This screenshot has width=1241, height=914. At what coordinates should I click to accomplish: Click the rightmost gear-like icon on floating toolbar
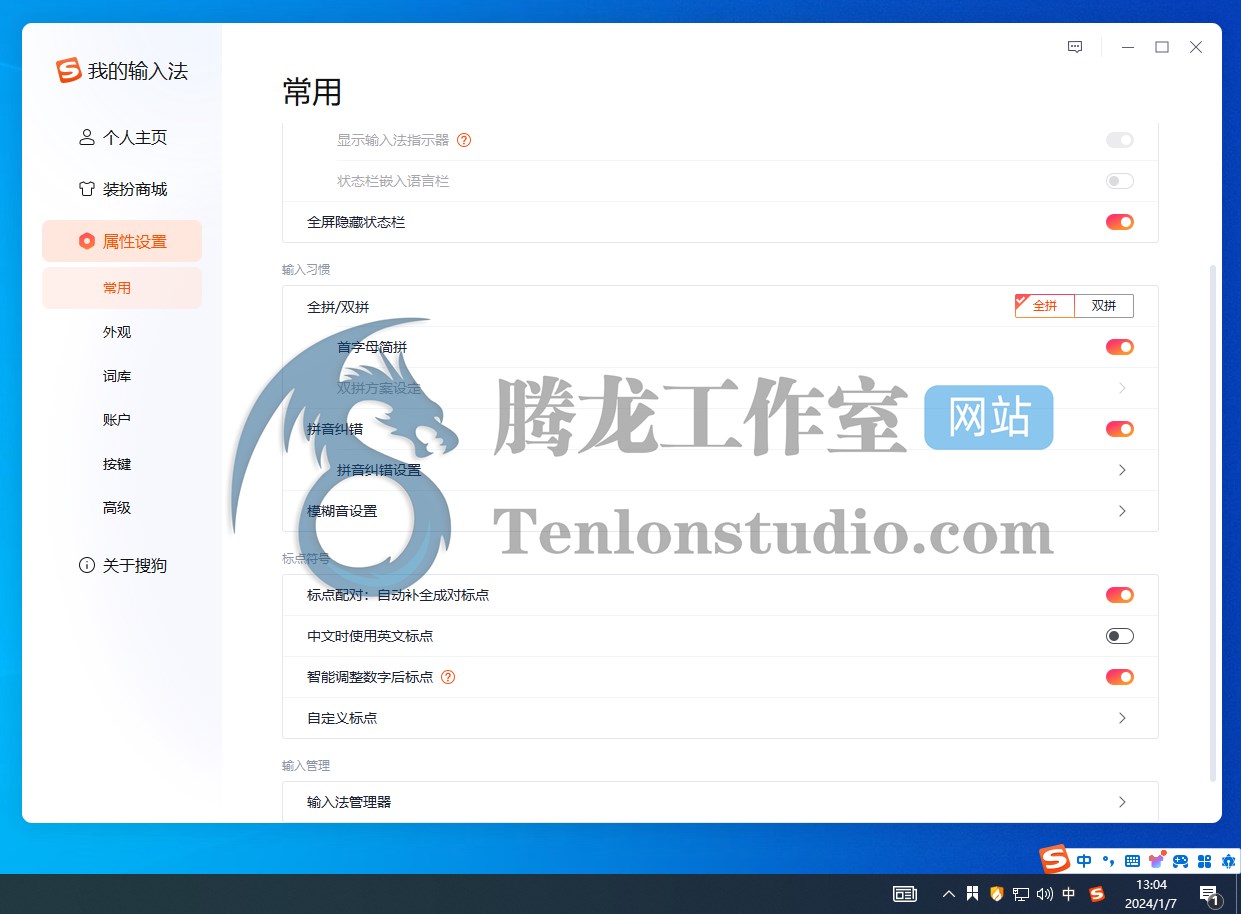pyautogui.click(x=1228, y=860)
